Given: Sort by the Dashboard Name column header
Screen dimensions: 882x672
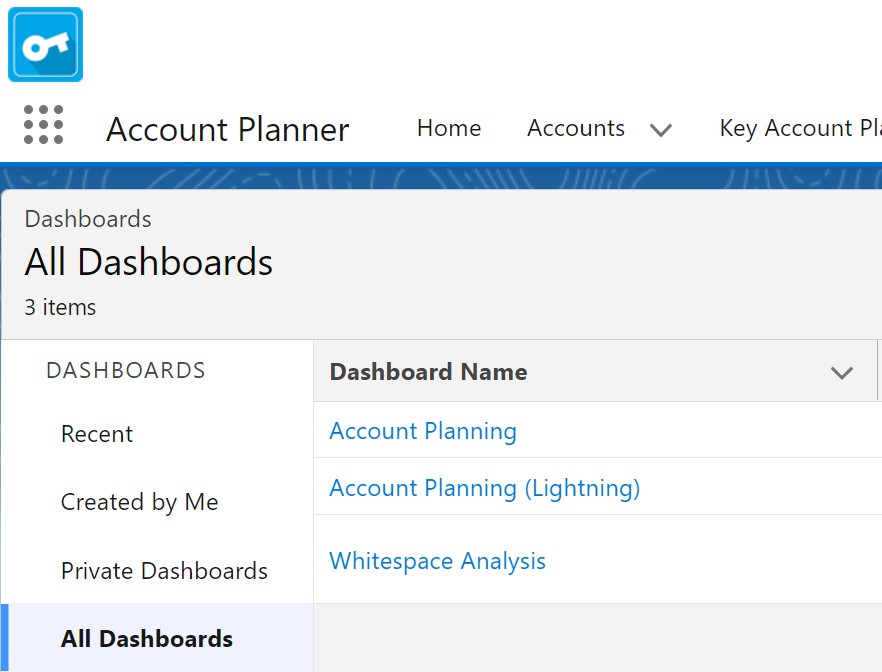Looking at the screenshot, I should 428,372.
